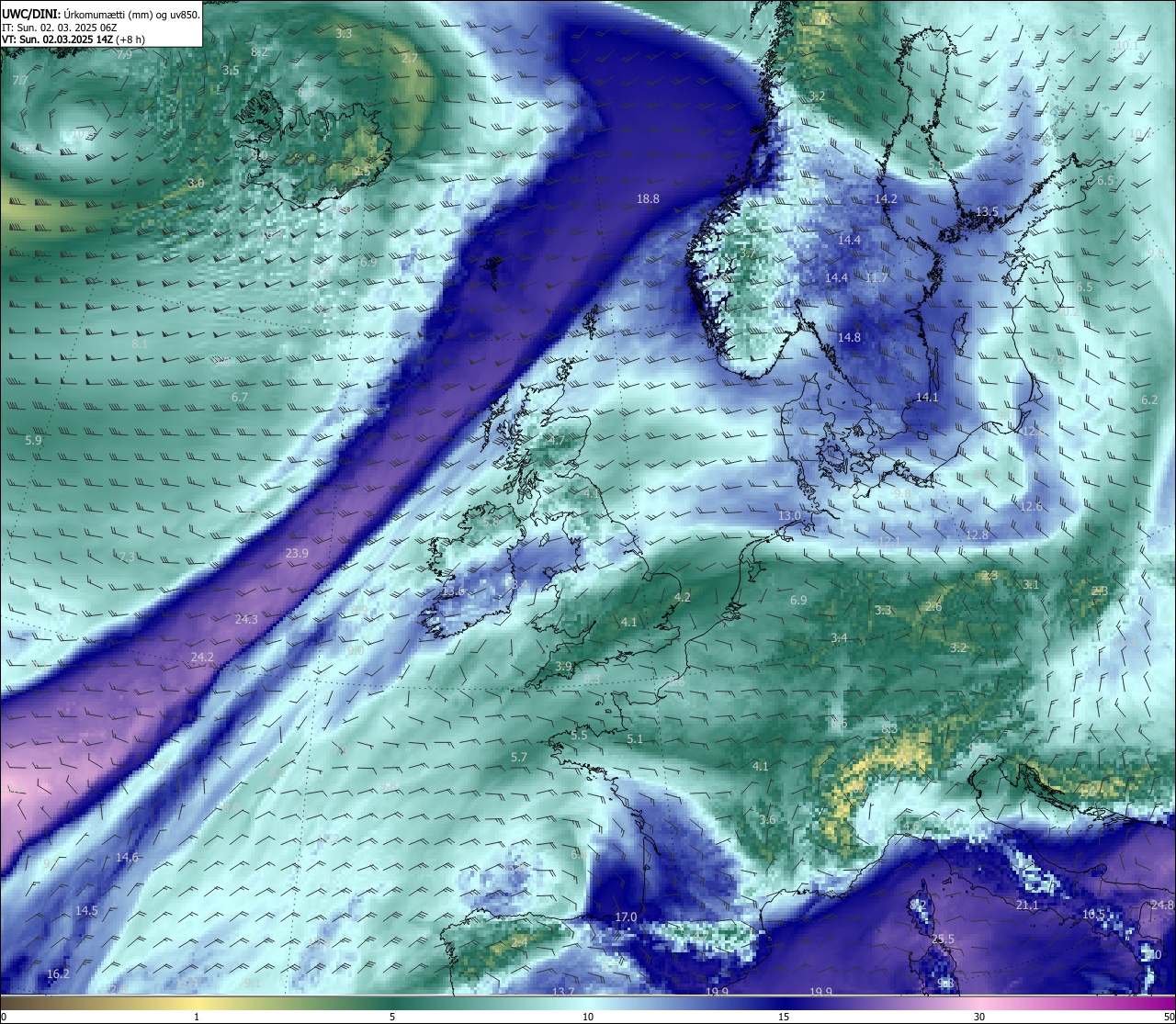Click the 7.3 value over the Atlantic
This screenshot has width=1176, height=1024.
(x=127, y=557)
